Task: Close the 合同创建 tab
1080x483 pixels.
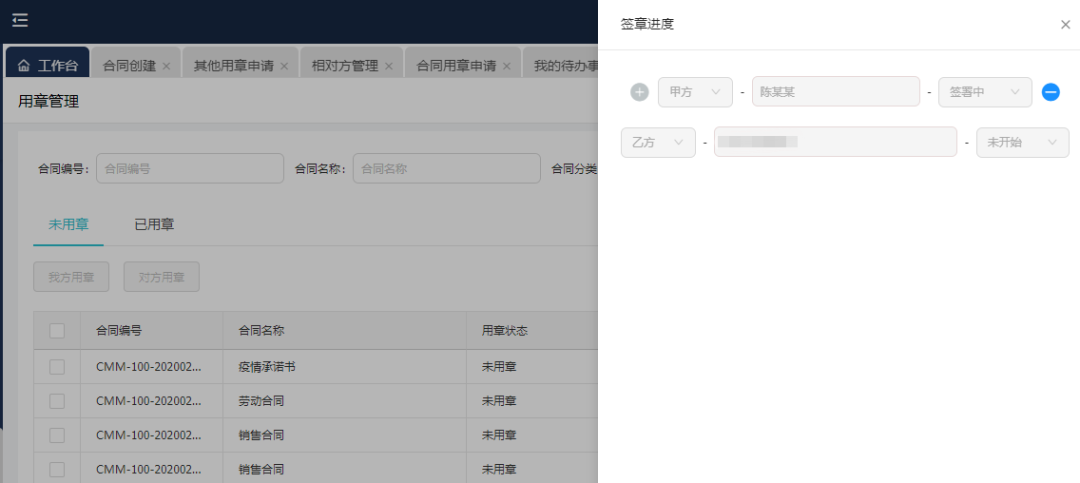Action: click(x=166, y=67)
